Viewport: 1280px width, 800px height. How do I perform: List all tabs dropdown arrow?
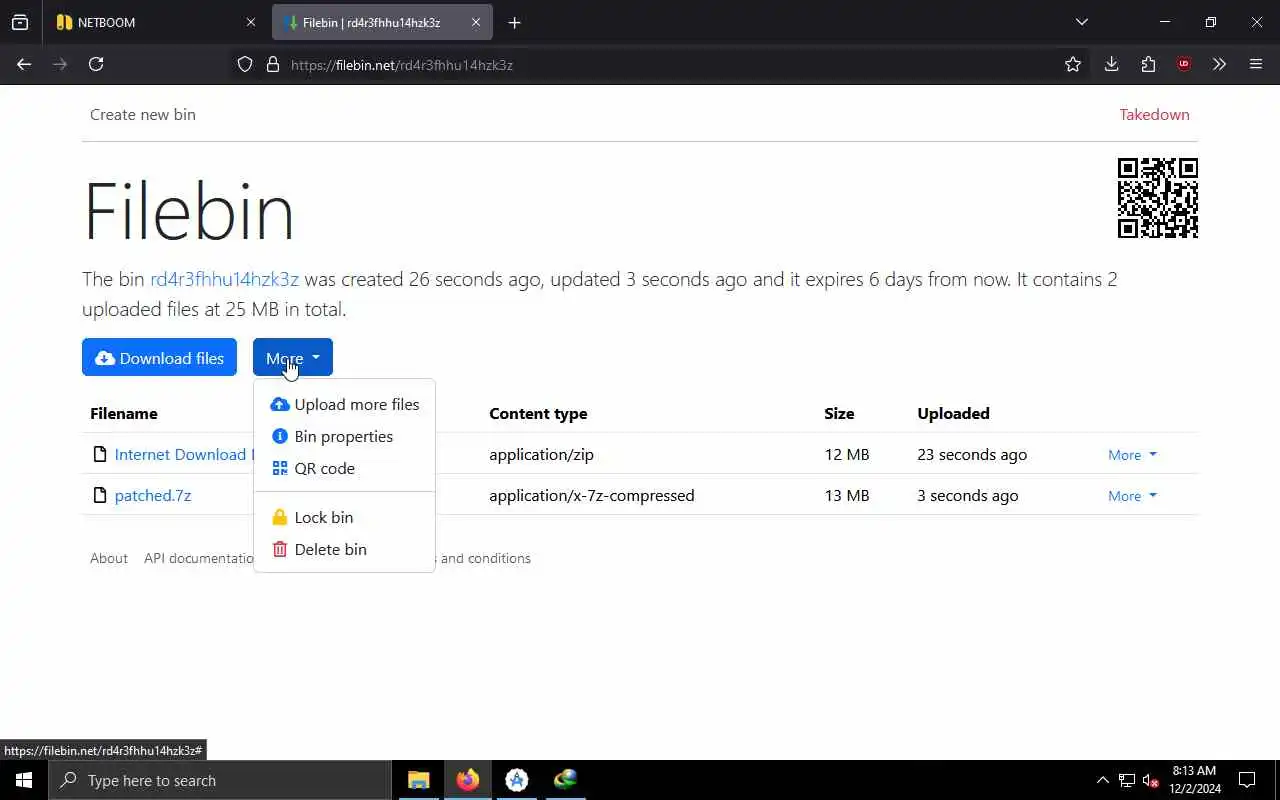coord(1081,22)
